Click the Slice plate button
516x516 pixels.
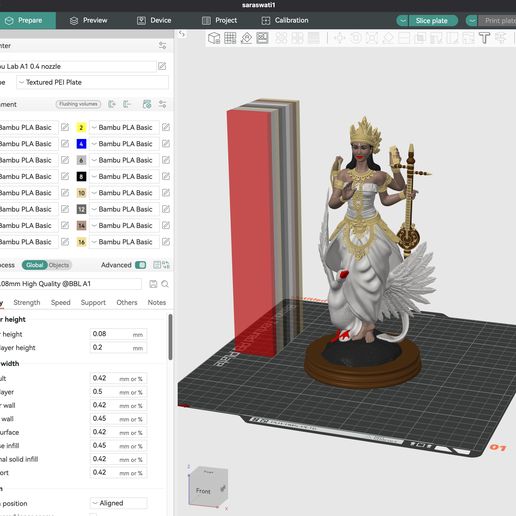(x=433, y=21)
